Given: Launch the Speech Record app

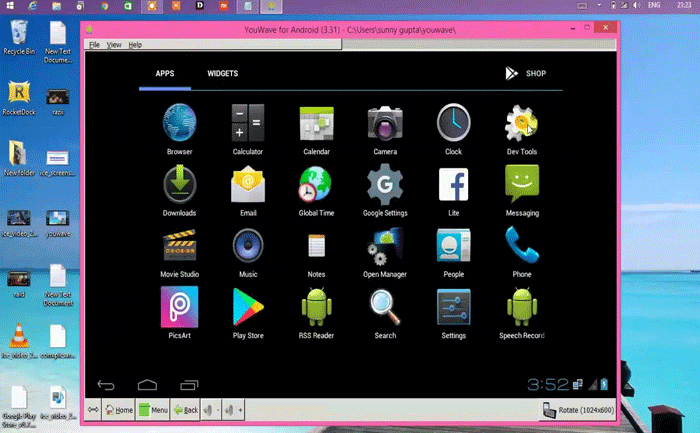Looking at the screenshot, I should click(521, 313).
